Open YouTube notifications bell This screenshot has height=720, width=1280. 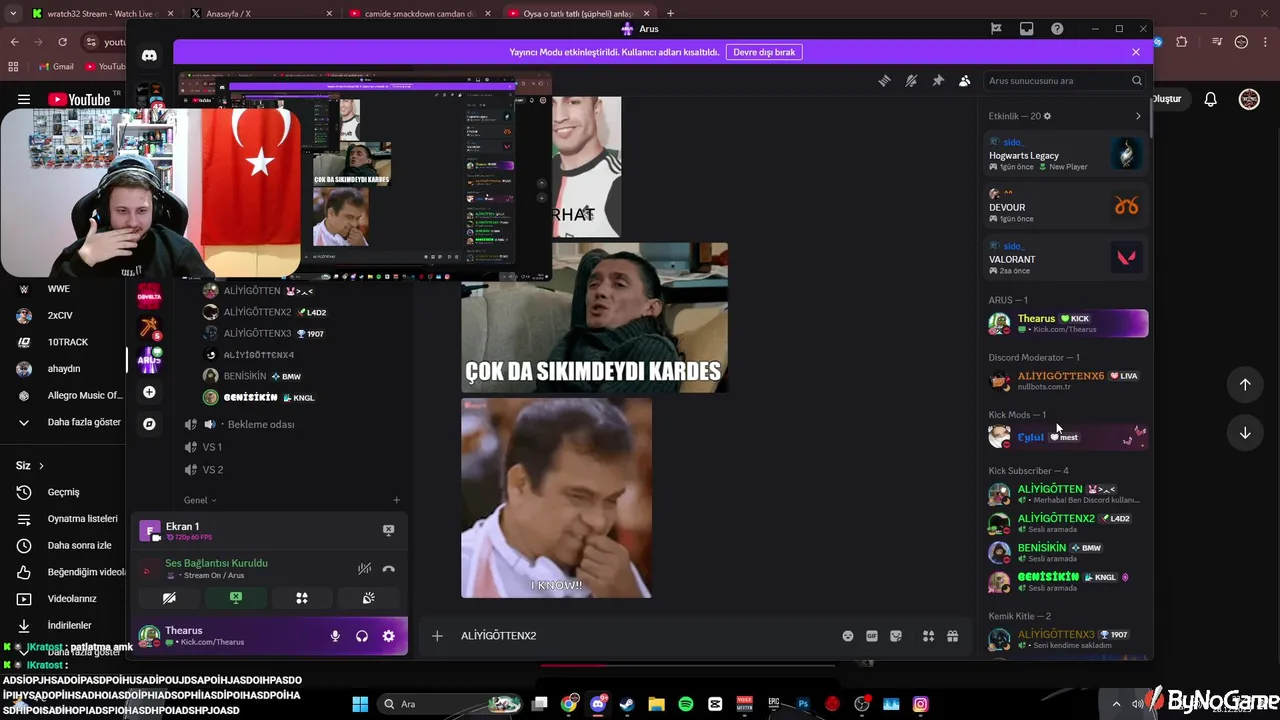(x=1210, y=99)
